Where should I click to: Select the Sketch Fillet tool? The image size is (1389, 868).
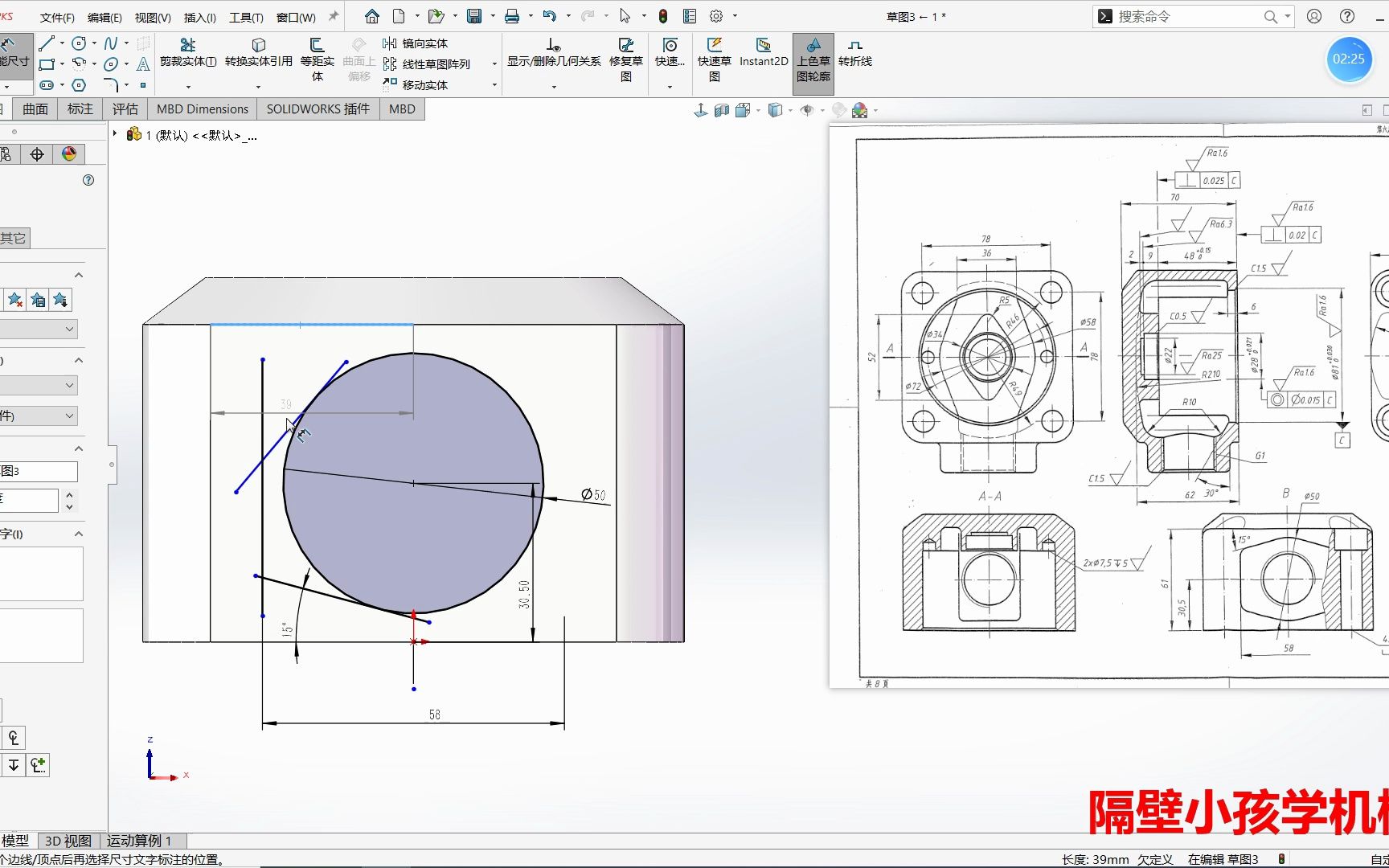click(x=111, y=85)
